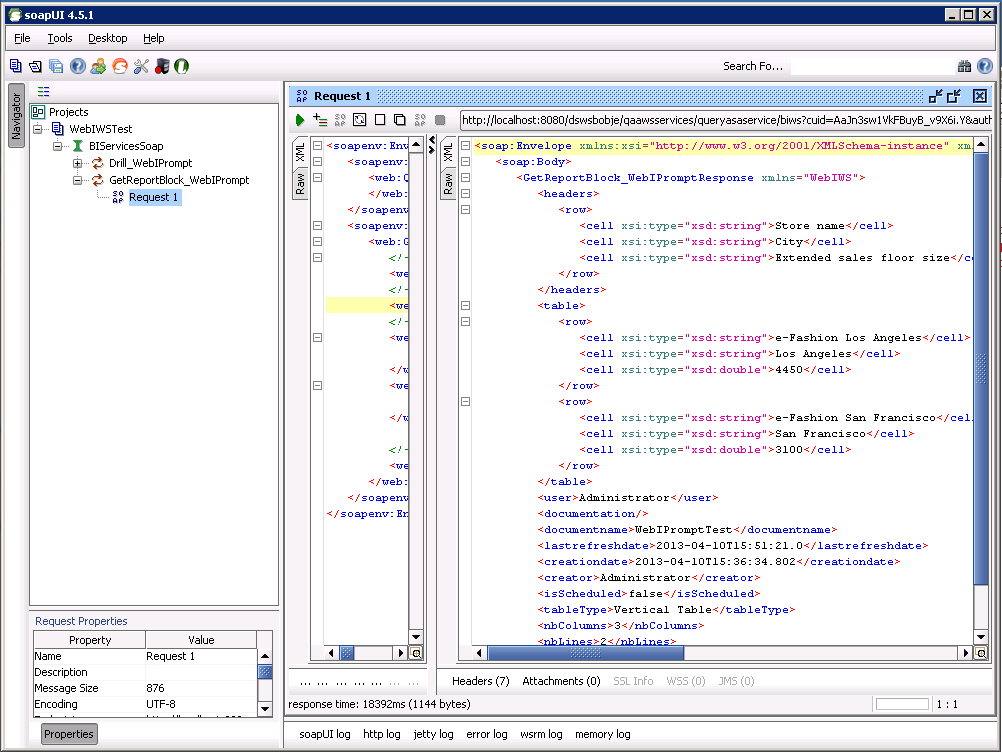Select Request 1 in navigator tree

[x=153, y=197]
